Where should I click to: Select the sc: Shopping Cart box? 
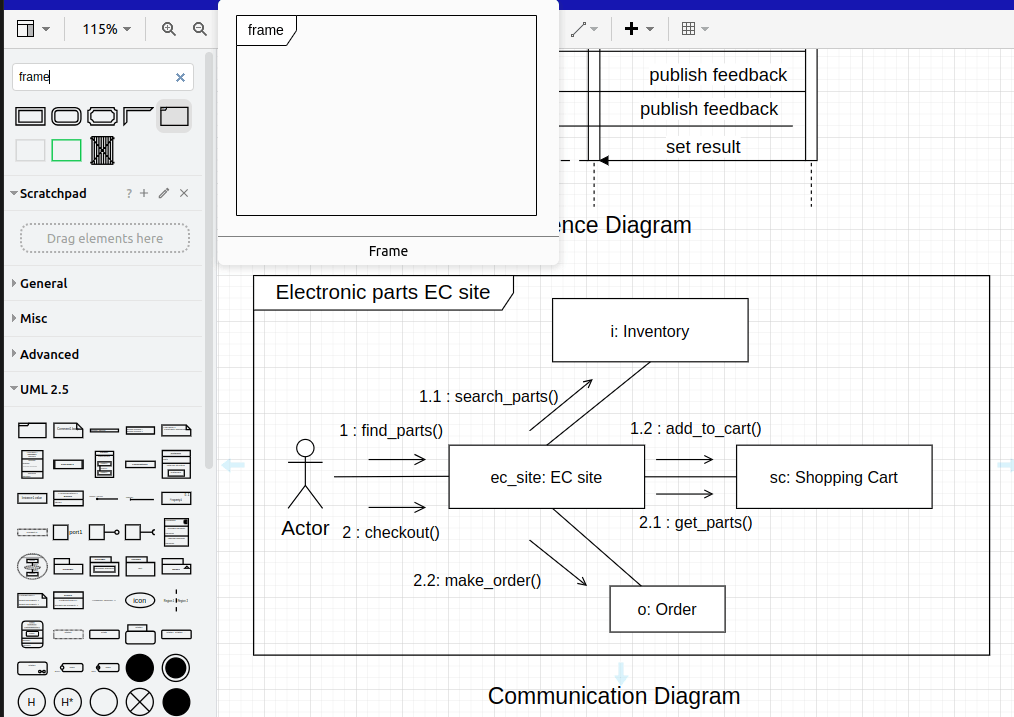[x=834, y=476]
